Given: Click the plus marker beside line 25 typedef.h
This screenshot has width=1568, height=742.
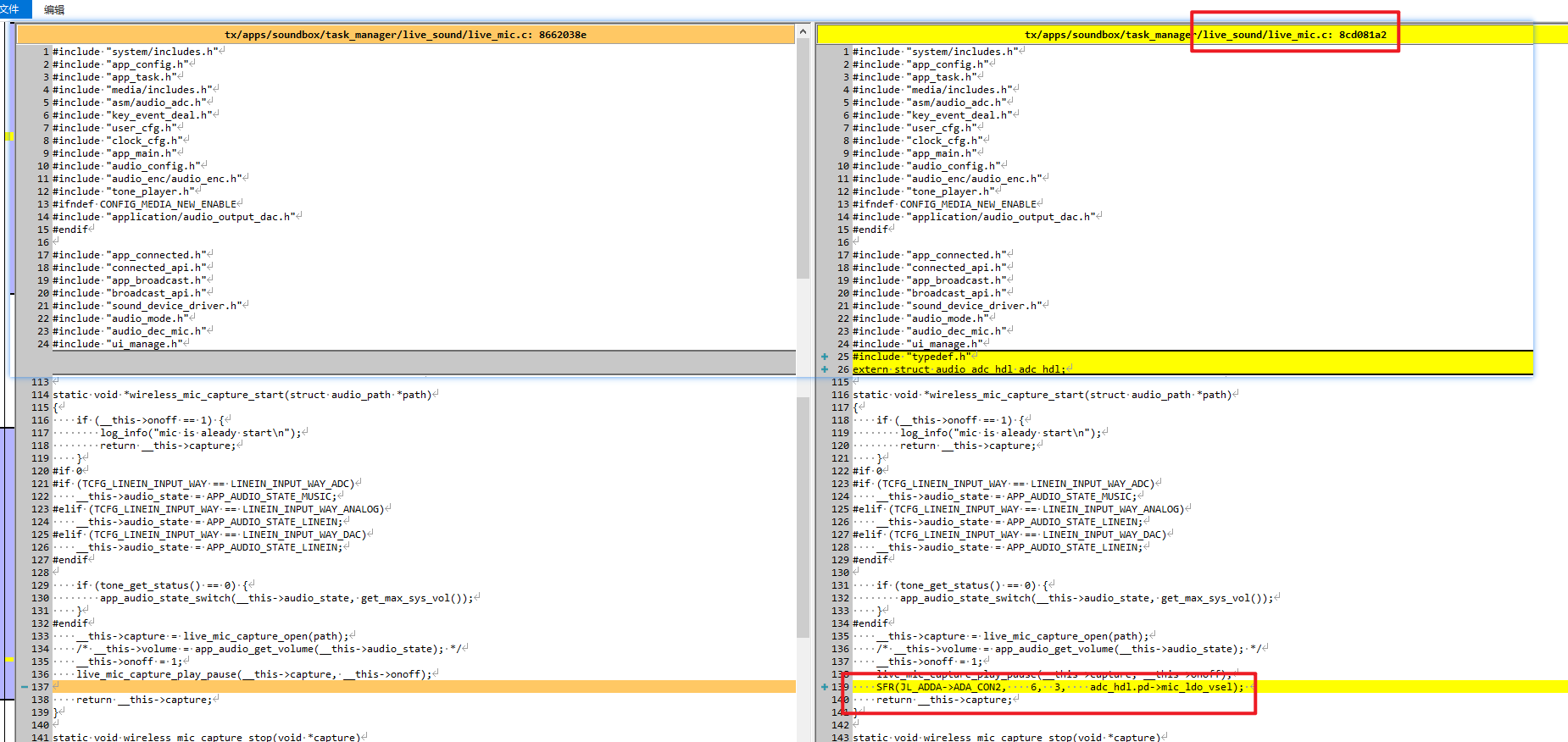Looking at the screenshot, I should point(825,357).
